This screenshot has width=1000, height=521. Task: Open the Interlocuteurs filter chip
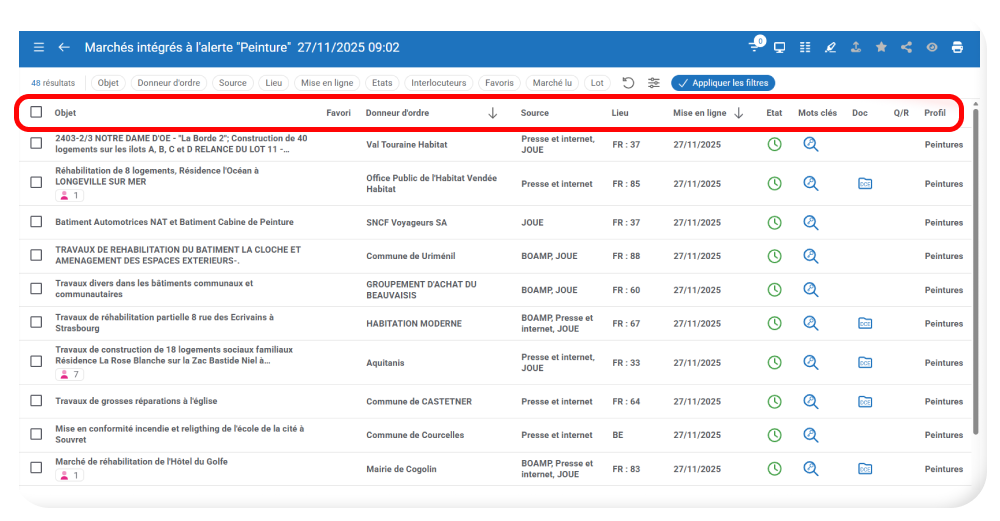coord(438,83)
